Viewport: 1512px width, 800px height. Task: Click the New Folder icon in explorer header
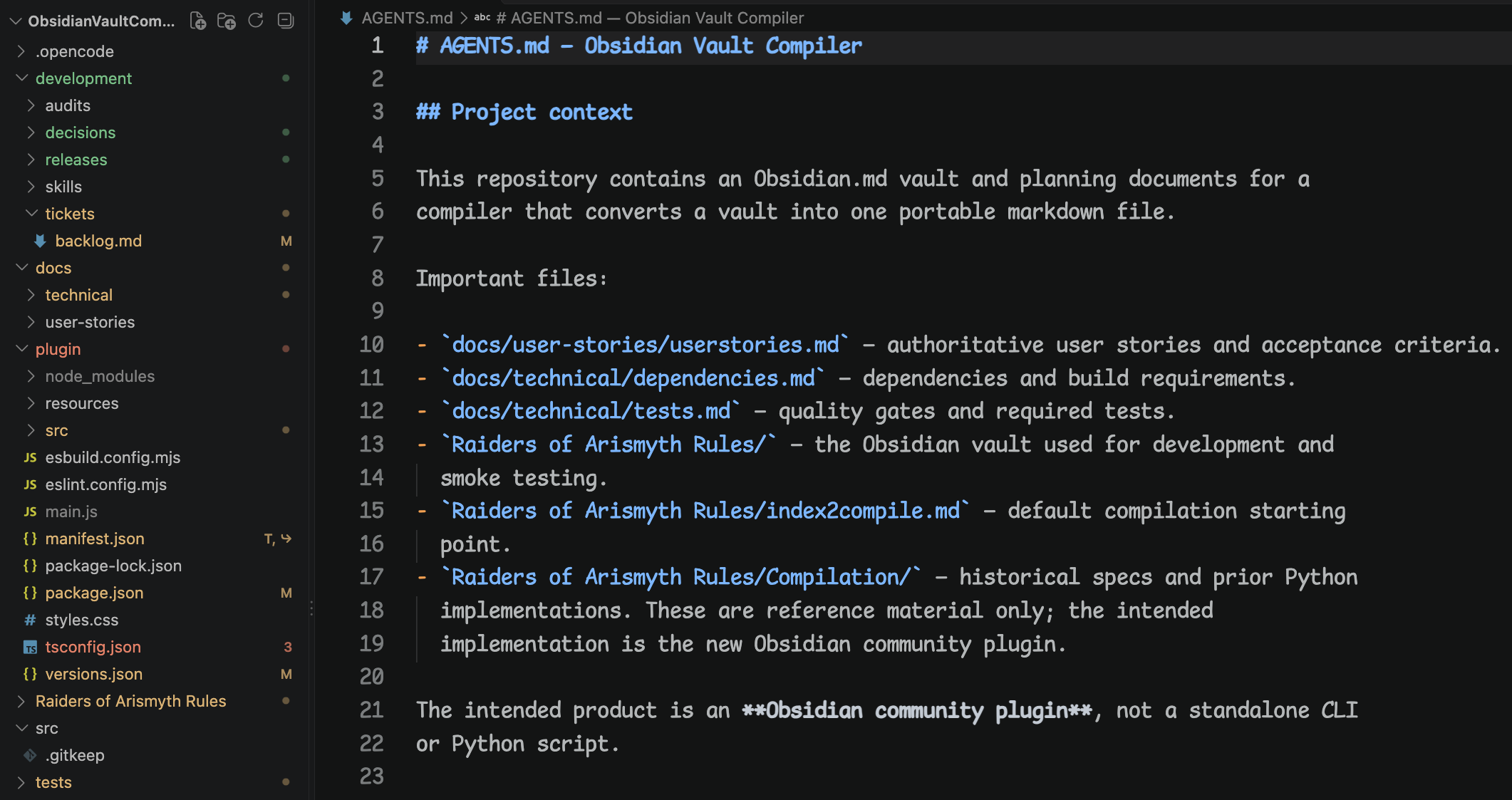[227, 21]
